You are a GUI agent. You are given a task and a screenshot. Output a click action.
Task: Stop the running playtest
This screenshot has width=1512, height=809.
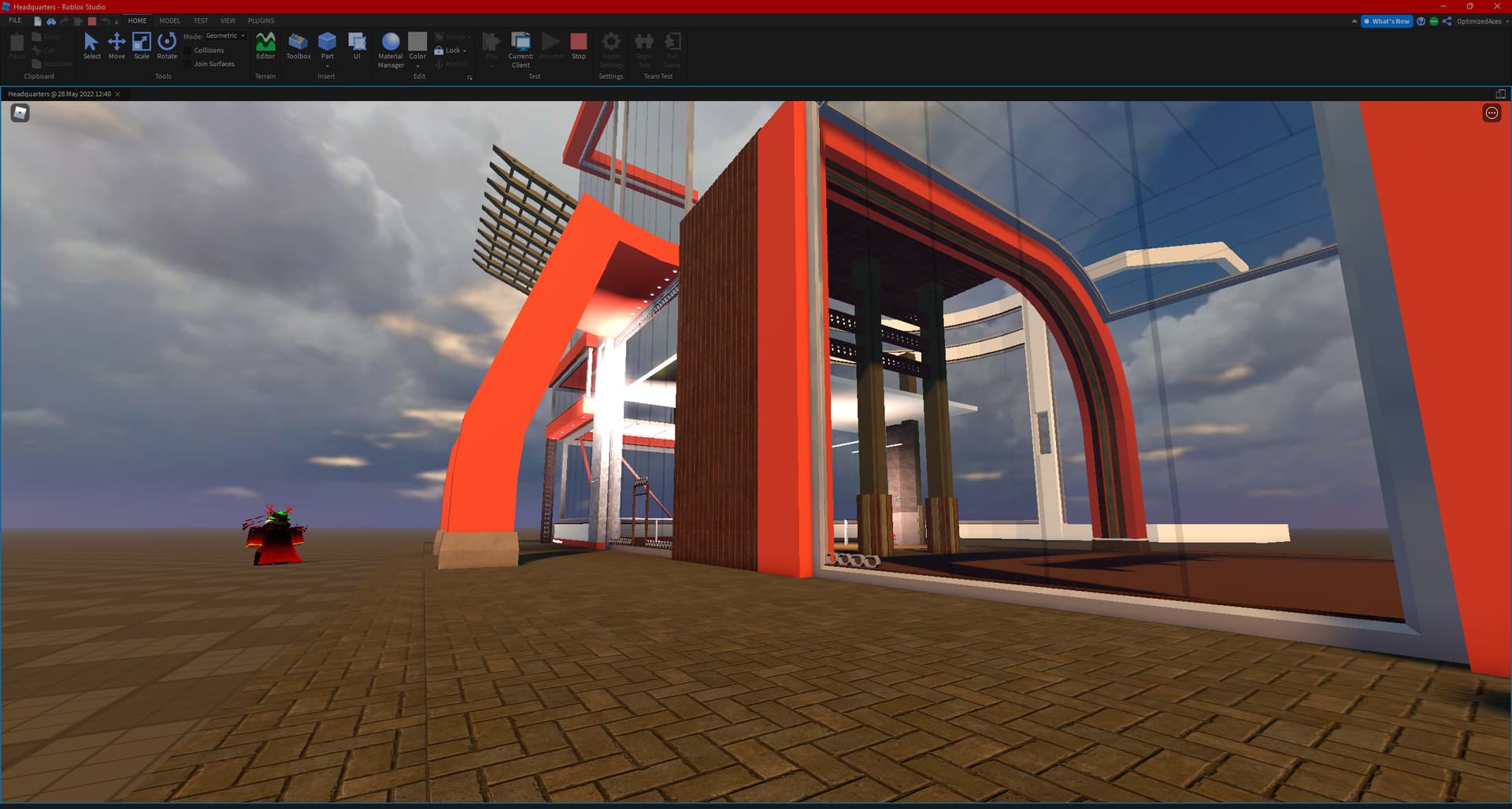(579, 46)
